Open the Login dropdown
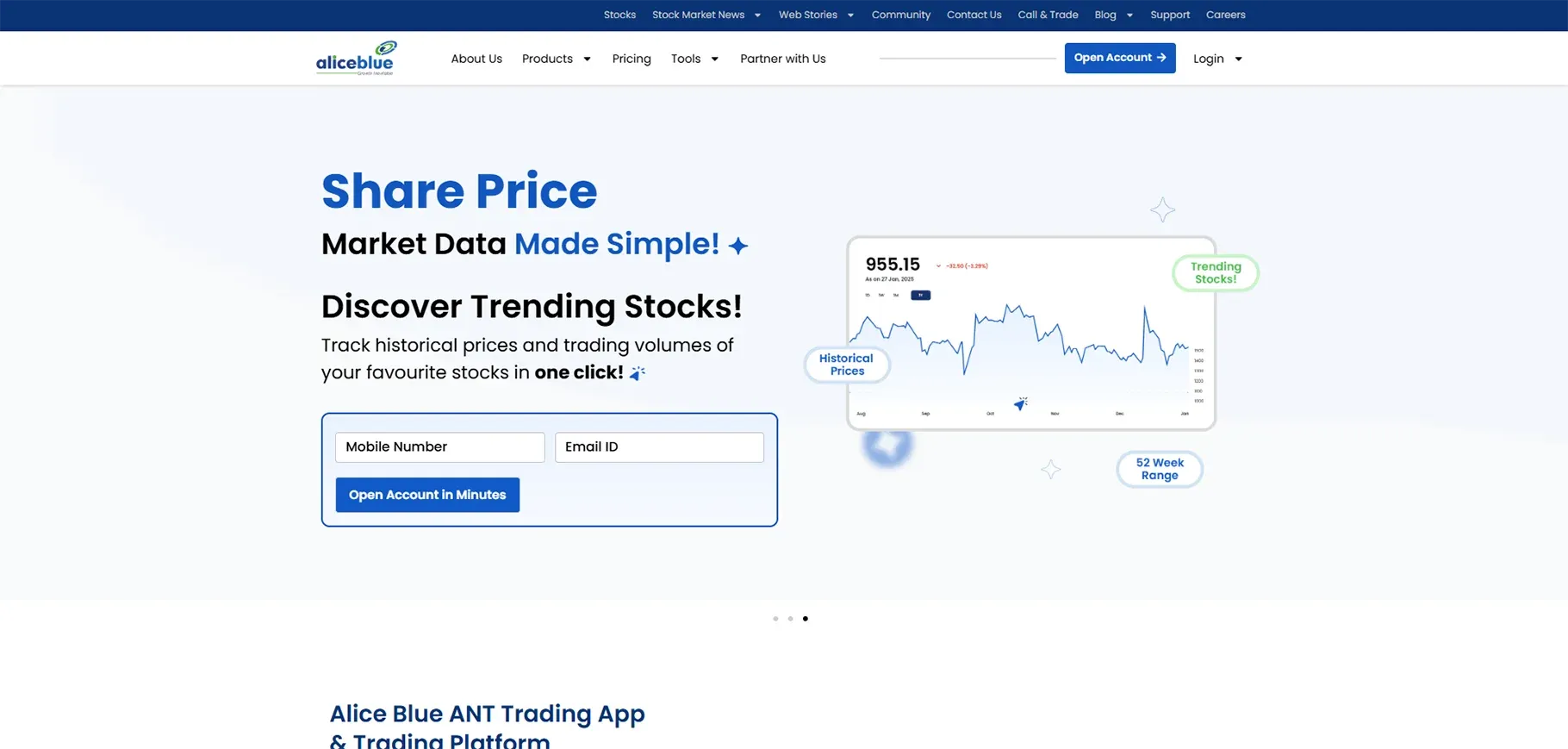The width and height of the screenshot is (1568, 749). point(1217,59)
